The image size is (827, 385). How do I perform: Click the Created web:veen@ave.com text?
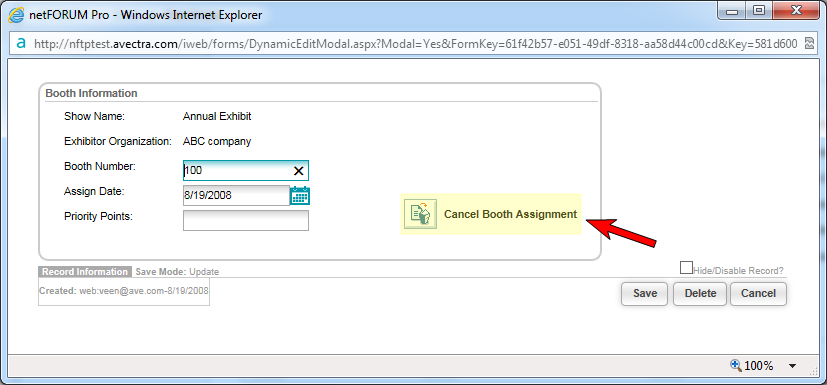click(x=124, y=291)
